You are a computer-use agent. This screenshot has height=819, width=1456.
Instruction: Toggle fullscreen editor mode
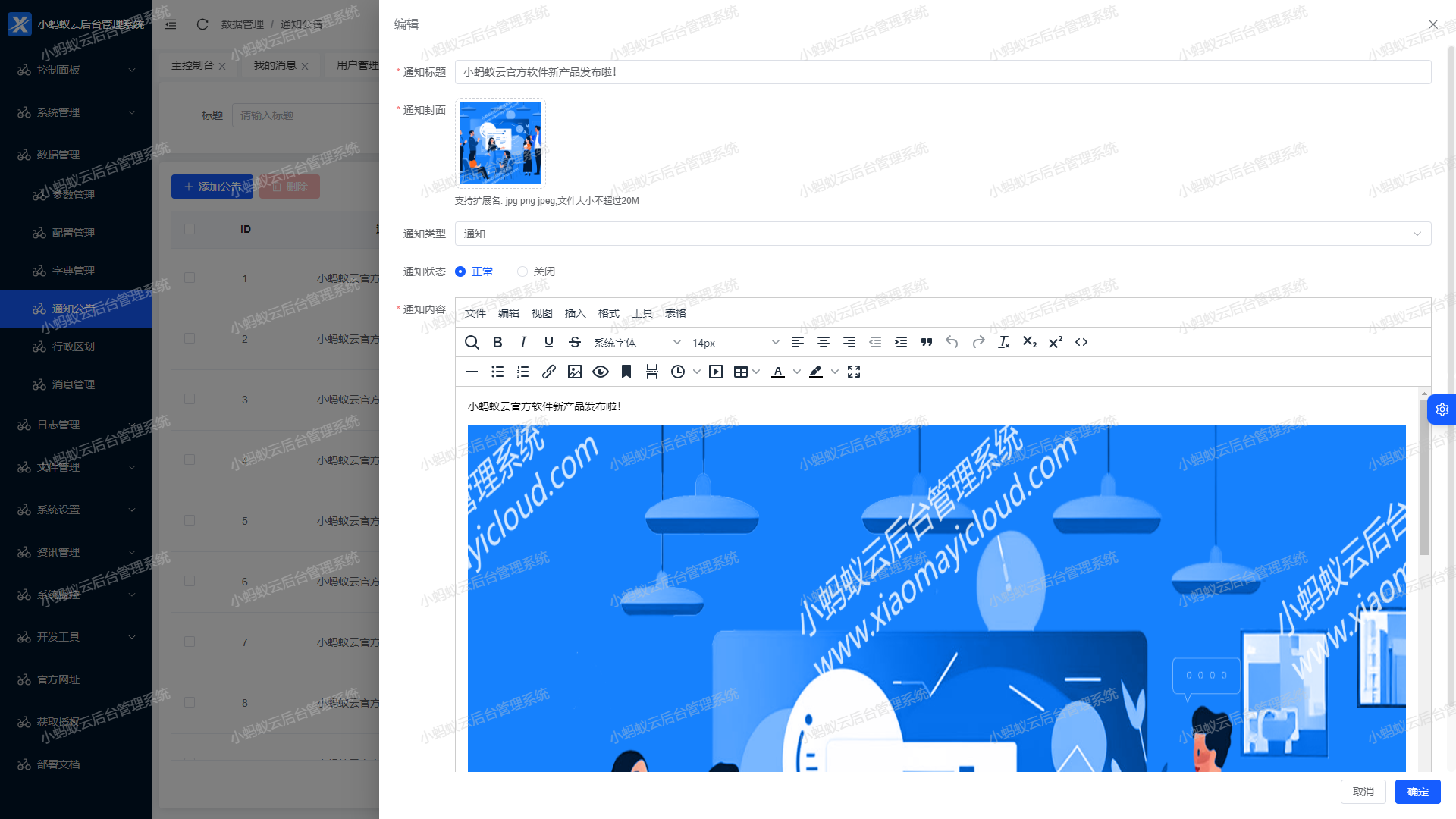click(854, 372)
